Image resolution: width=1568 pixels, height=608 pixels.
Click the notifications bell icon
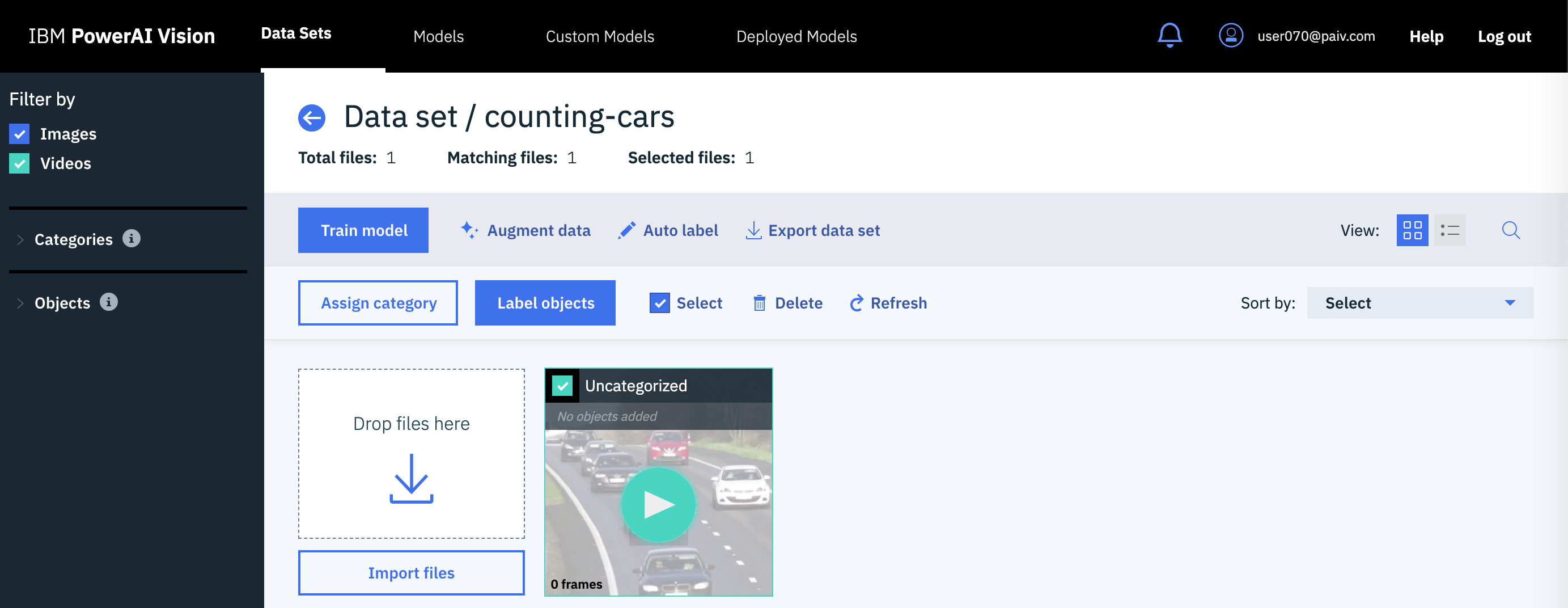(x=1169, y=35)
